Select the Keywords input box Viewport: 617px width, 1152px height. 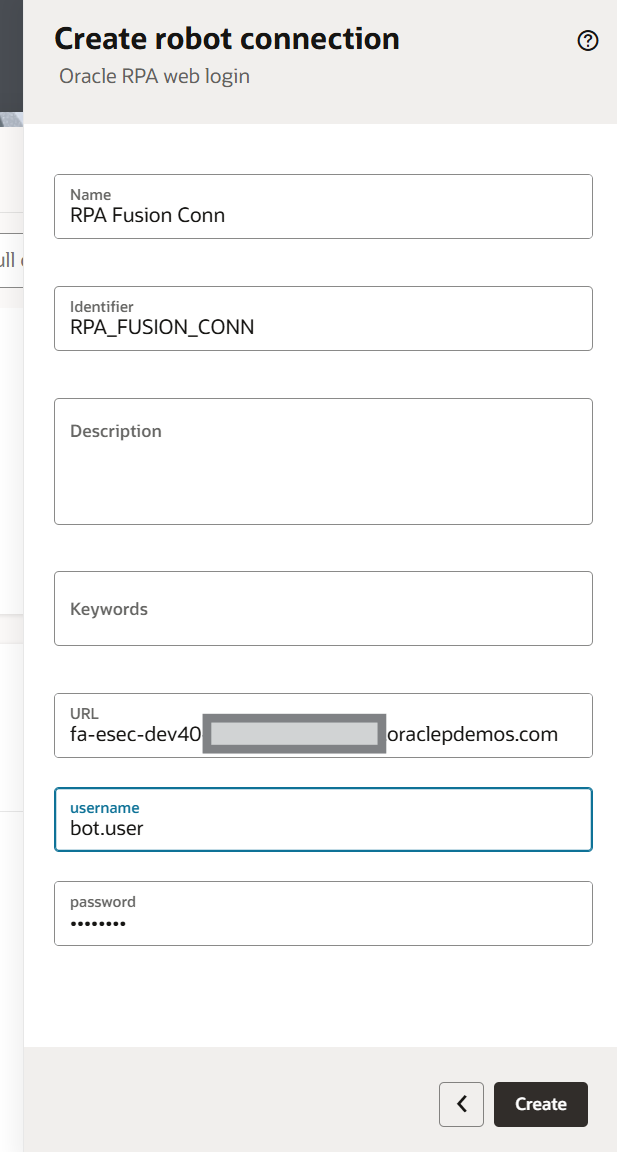[x=323, y=608]
